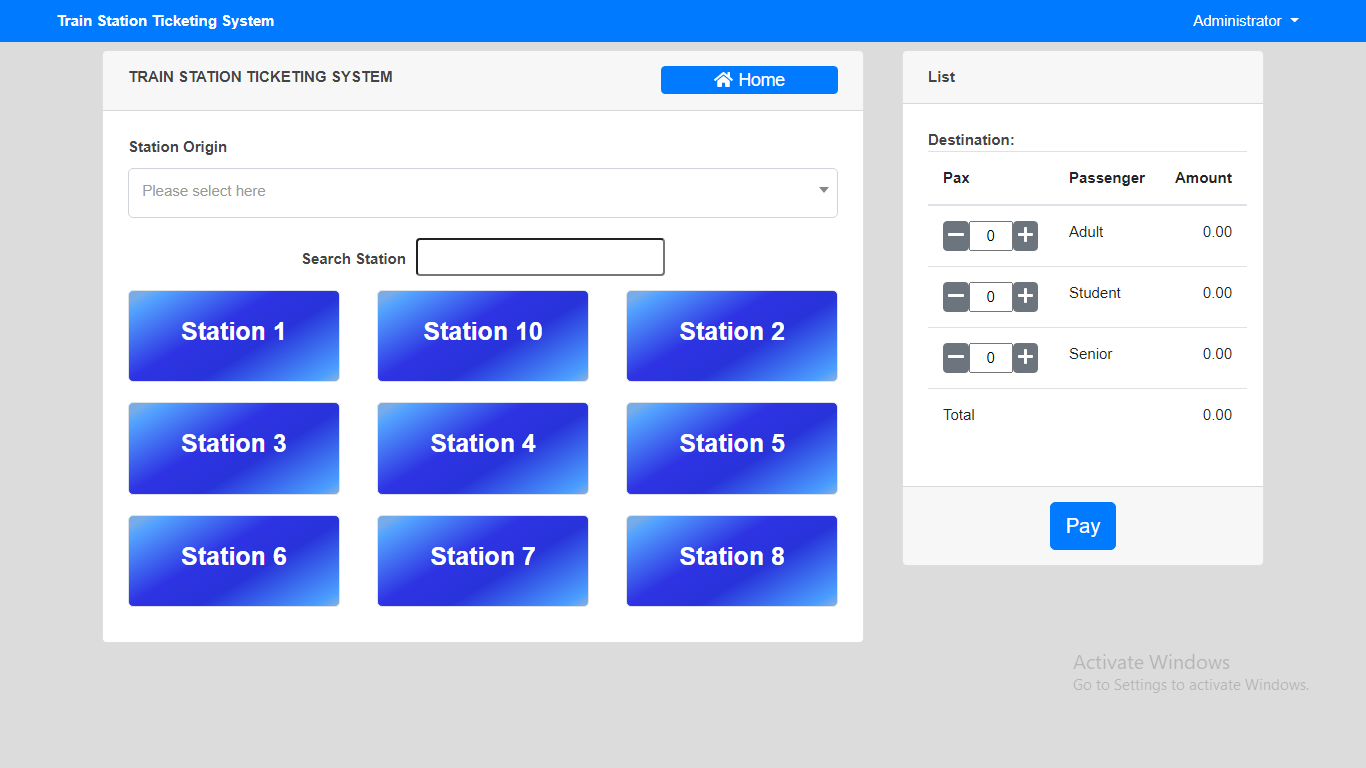Decrease Student count using minus icon
This screenshot has height=768, width=1366.
pos(956,297)
